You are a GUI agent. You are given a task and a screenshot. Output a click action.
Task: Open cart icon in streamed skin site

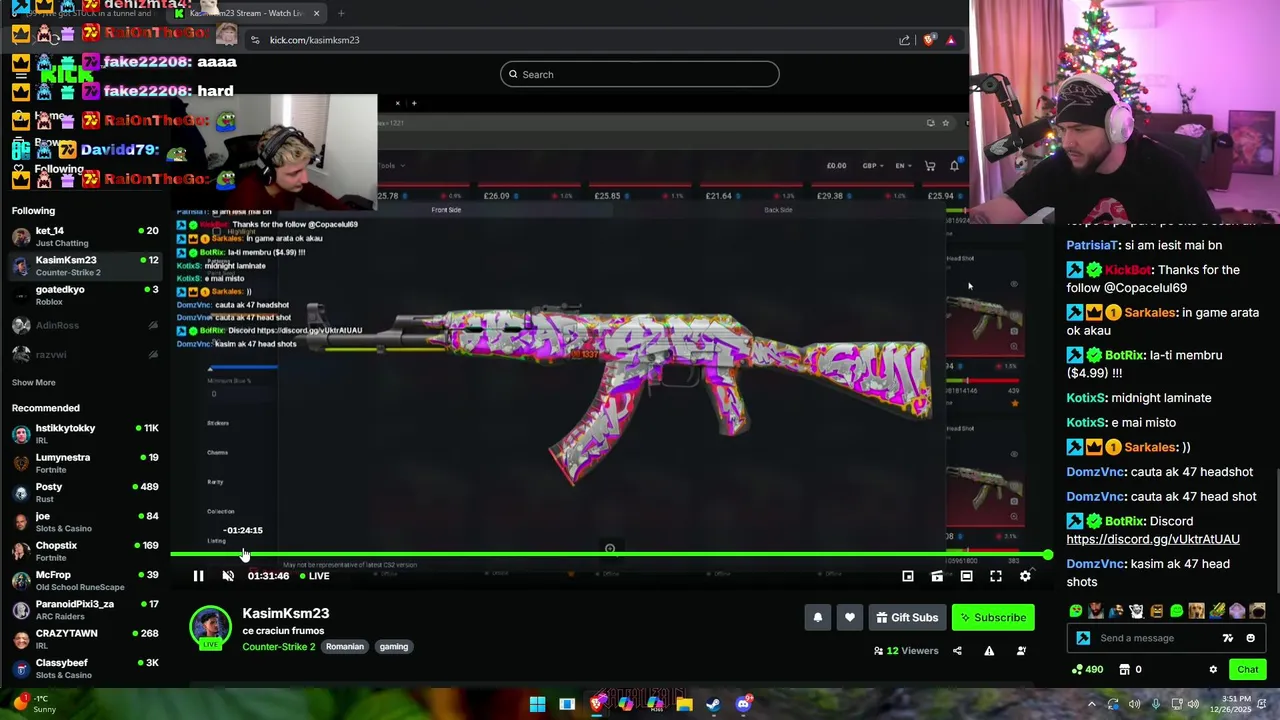[x=930, y=166]
